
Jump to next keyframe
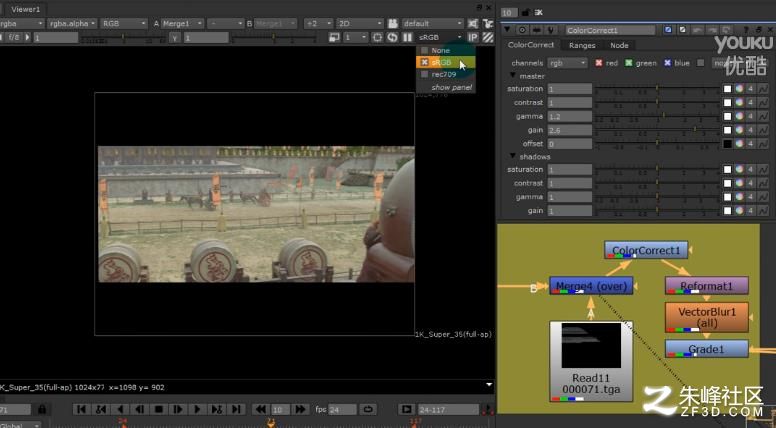(x=216, y=409)
